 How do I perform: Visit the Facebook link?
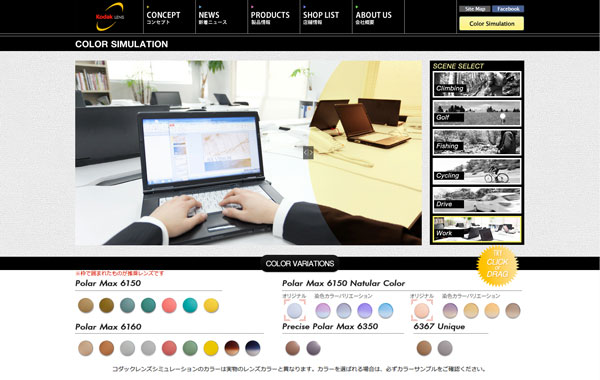[x=508, y=9]
